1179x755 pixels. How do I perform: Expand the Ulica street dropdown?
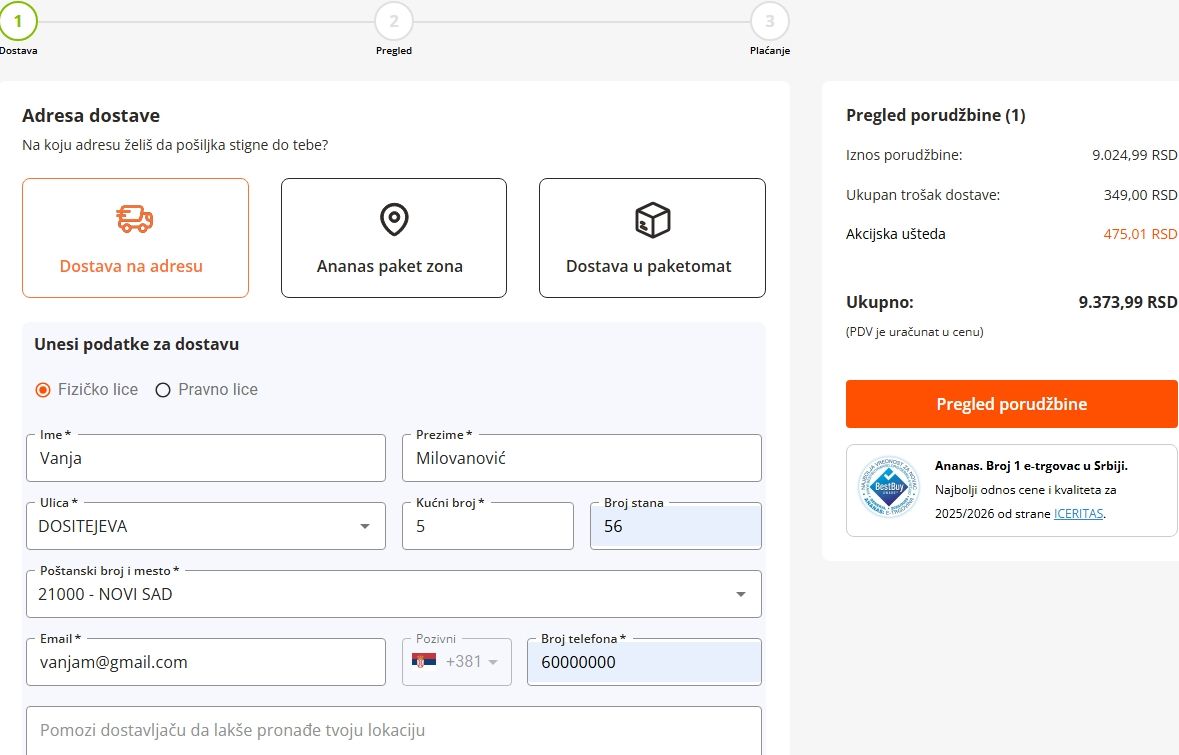[x=365, y=527]
